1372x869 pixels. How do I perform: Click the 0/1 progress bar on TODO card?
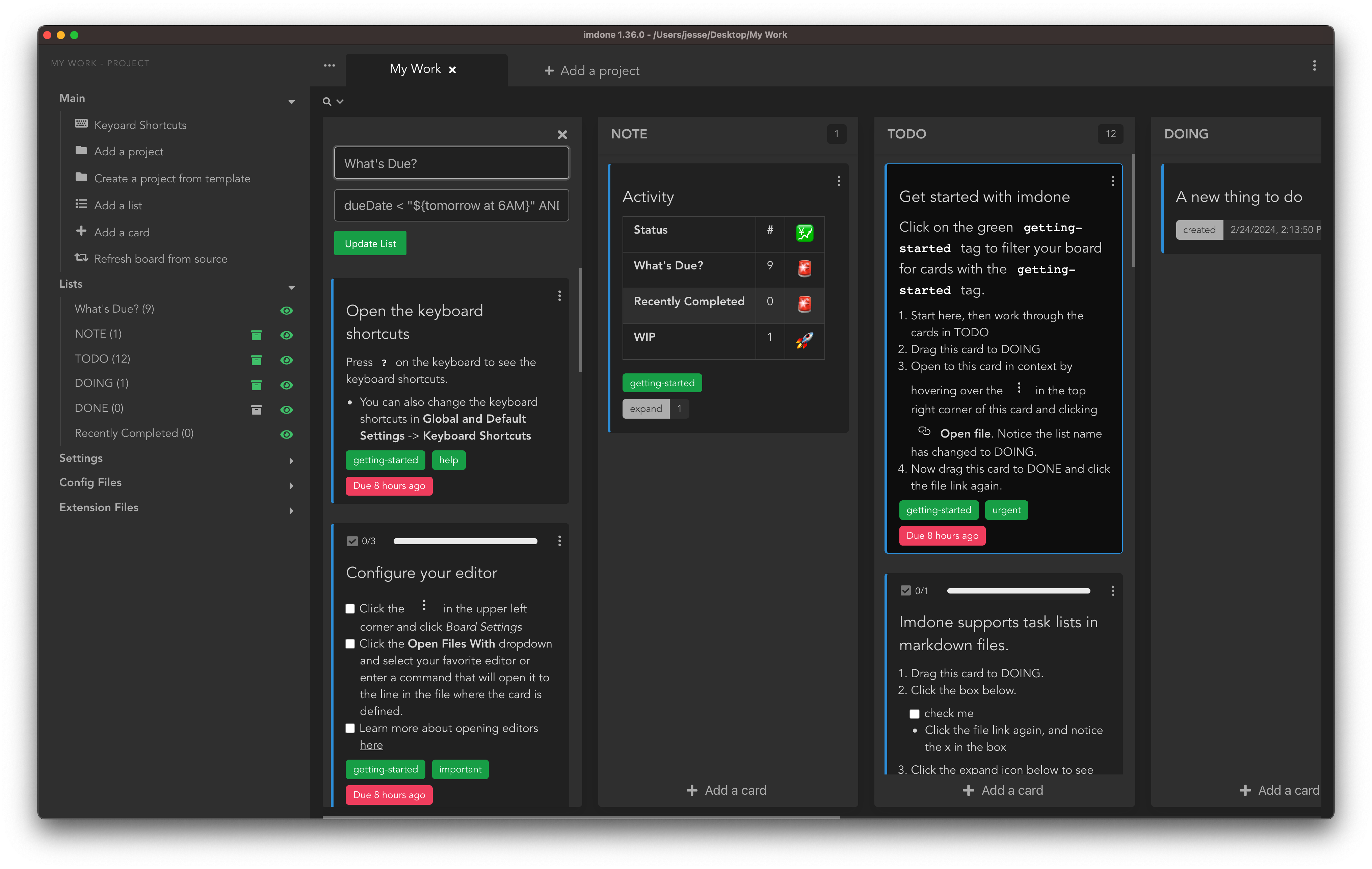[1019, 591]
